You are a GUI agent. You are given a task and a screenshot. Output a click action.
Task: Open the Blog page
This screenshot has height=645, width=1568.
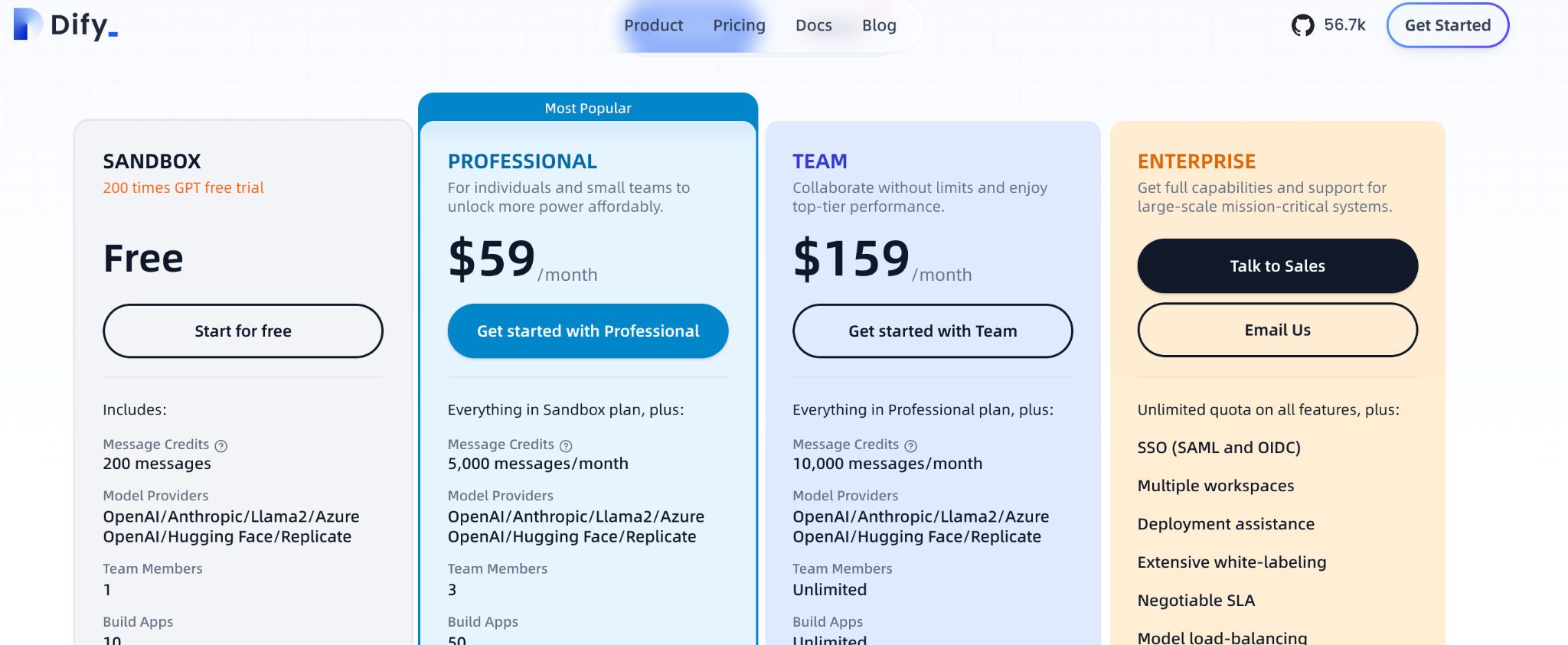879,25
